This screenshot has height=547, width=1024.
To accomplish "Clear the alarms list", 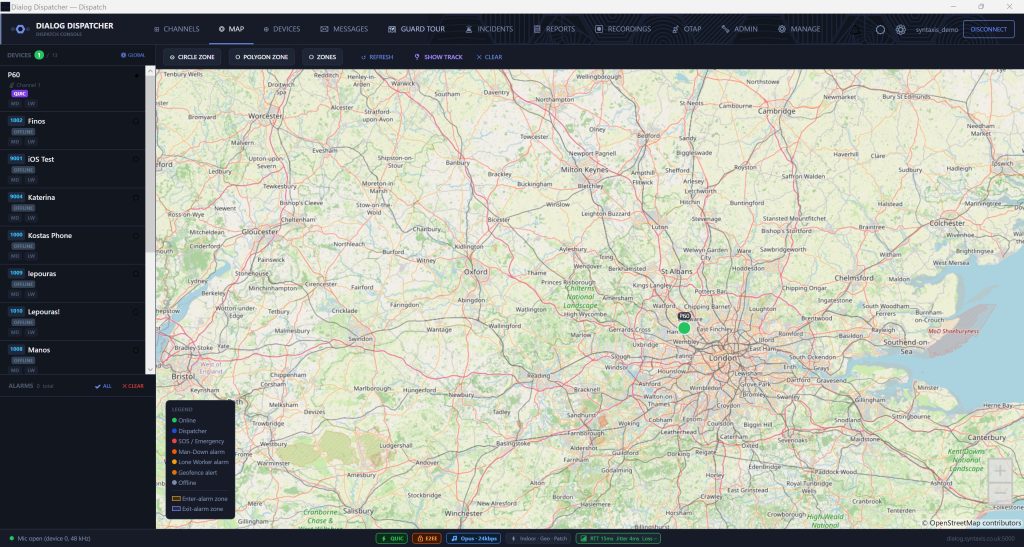I will tap(133, 386).
